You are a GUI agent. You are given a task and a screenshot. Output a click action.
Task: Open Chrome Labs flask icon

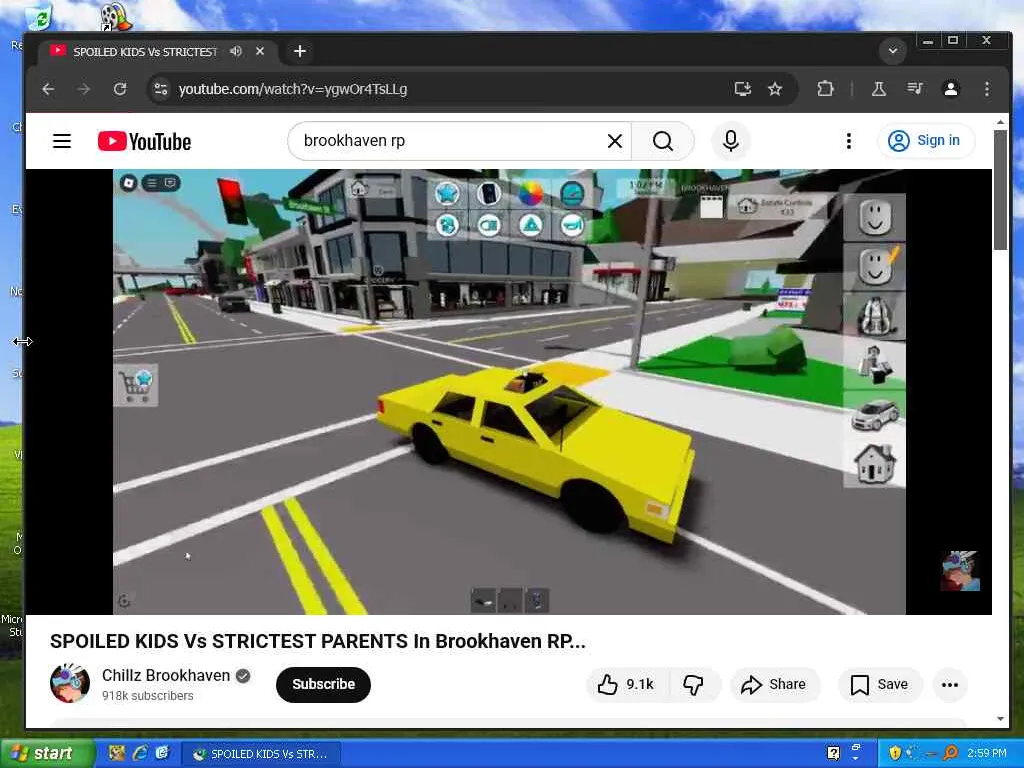(x=878, y=89)
